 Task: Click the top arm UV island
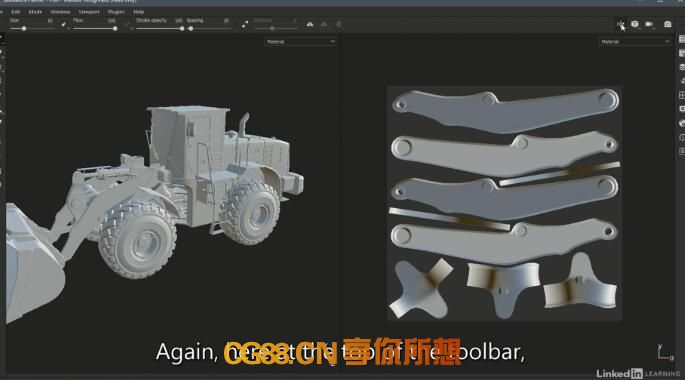tap(505, 111)
